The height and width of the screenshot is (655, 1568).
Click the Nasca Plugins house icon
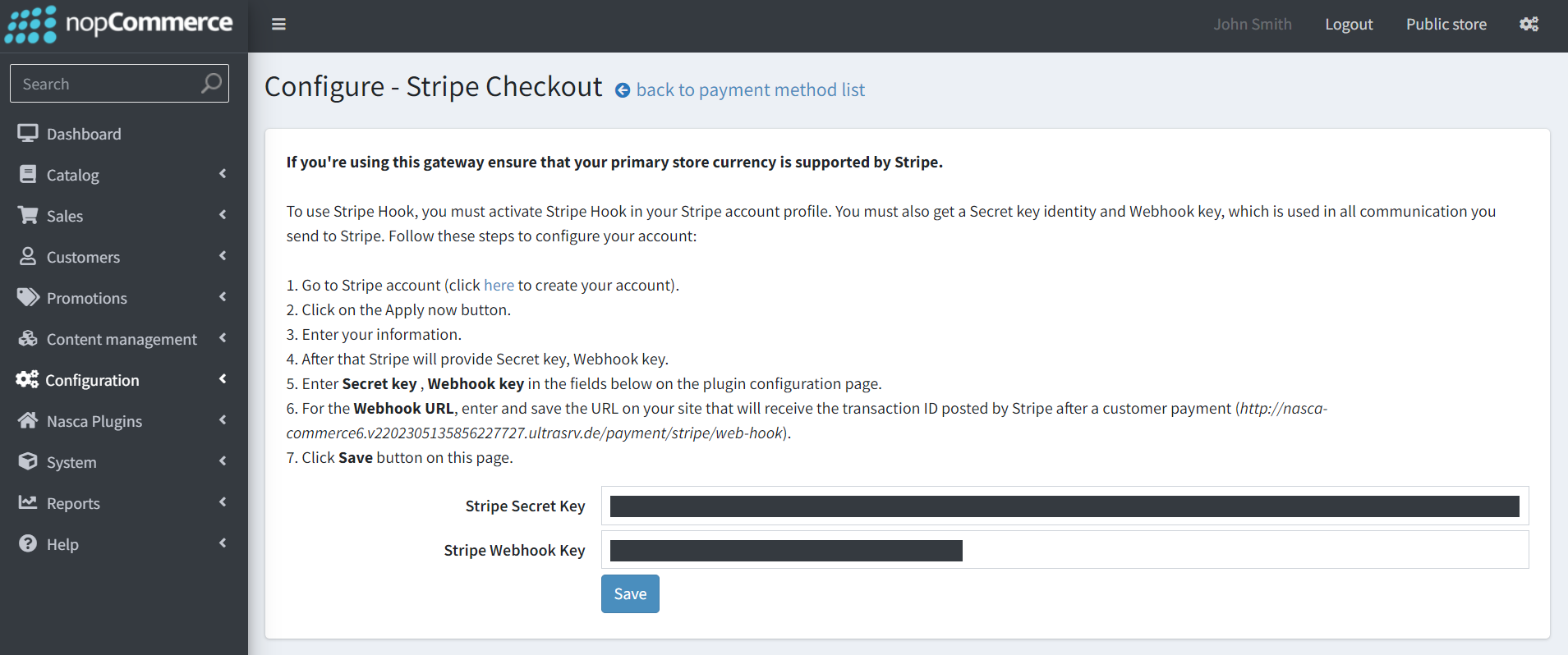point(28,420)
